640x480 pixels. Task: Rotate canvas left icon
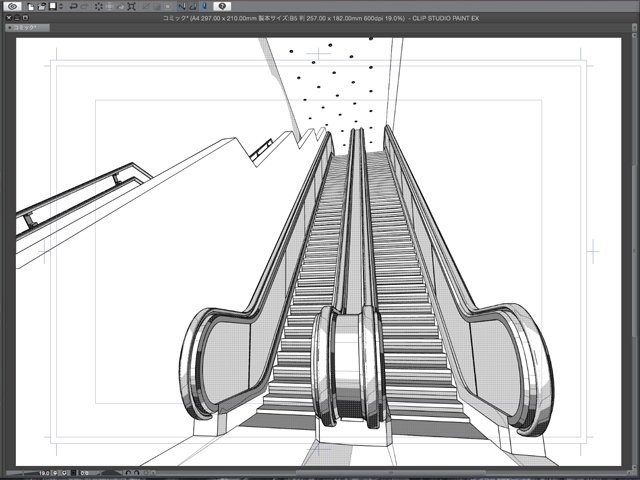(128, 473)
